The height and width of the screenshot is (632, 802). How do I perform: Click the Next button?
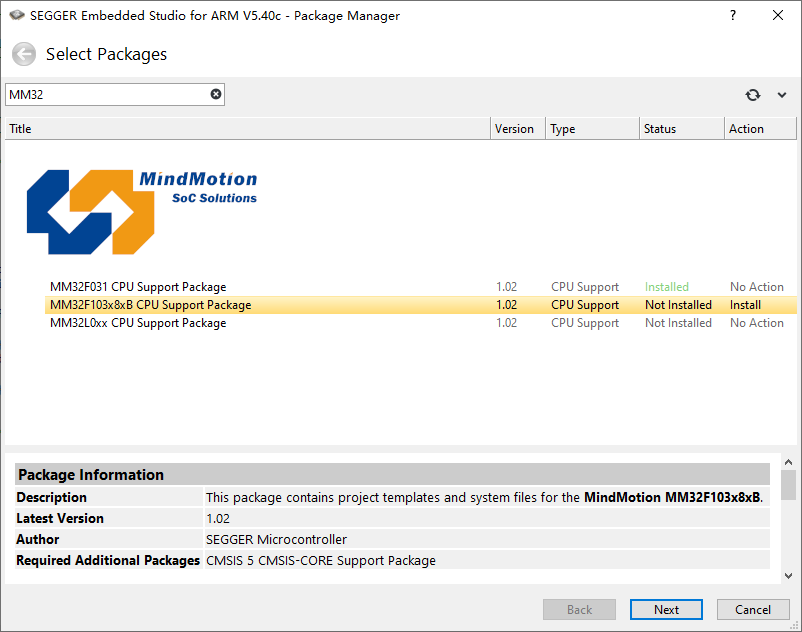(666, 610)
